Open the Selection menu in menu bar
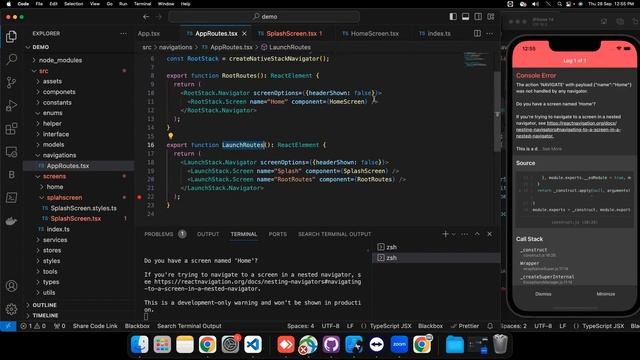The height and width of the screenshot is (360, 640). (73, 4)
